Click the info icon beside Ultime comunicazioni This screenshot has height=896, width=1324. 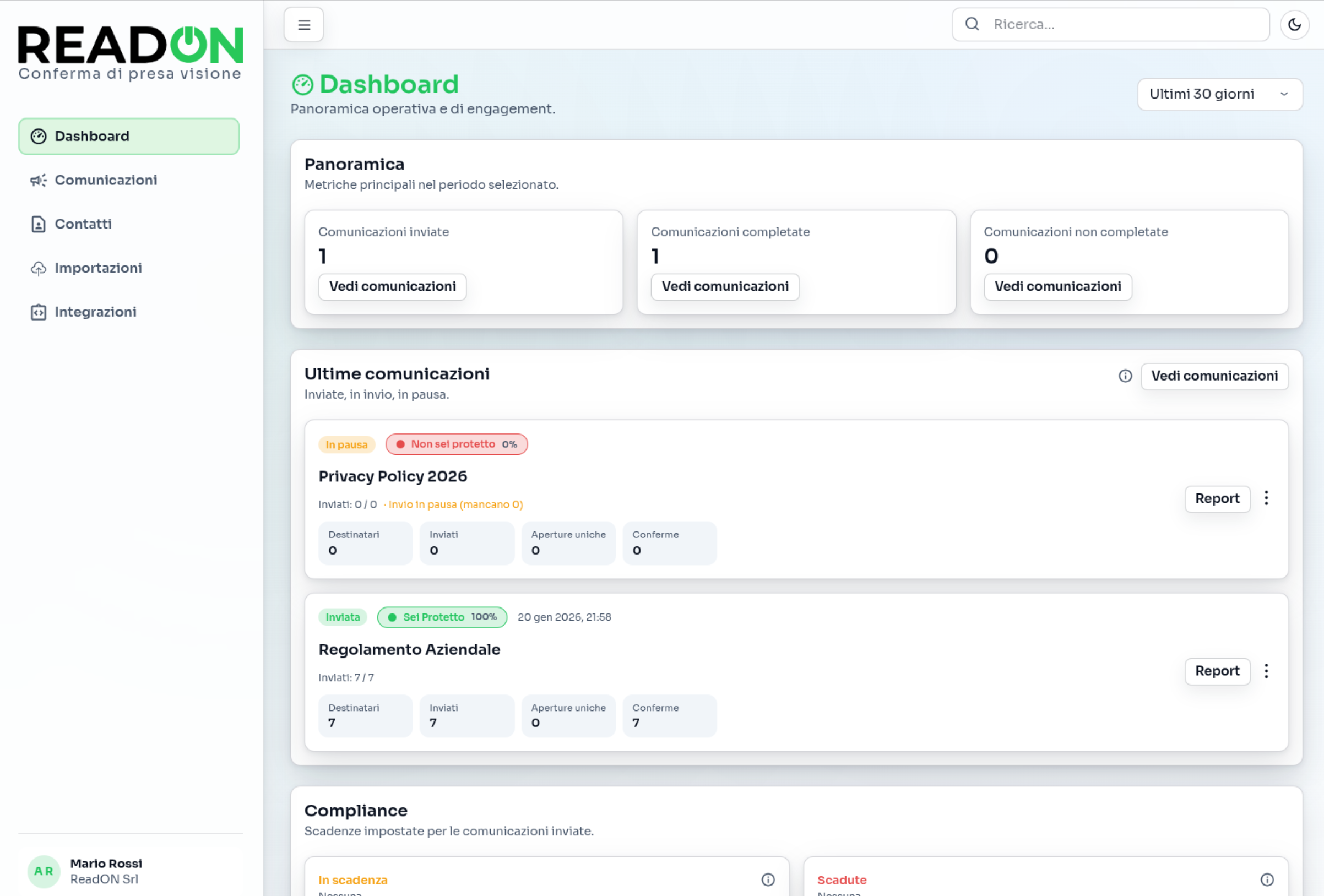(1125, 376)
